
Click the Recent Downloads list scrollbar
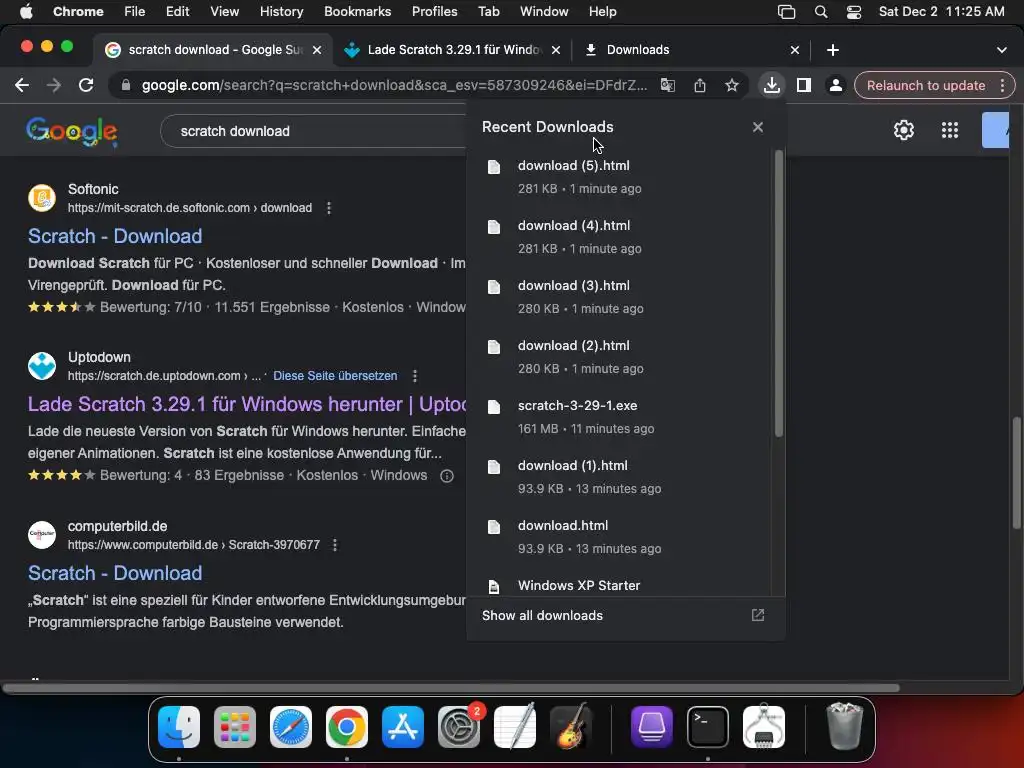pyautogui.click(x=778, y=294)
